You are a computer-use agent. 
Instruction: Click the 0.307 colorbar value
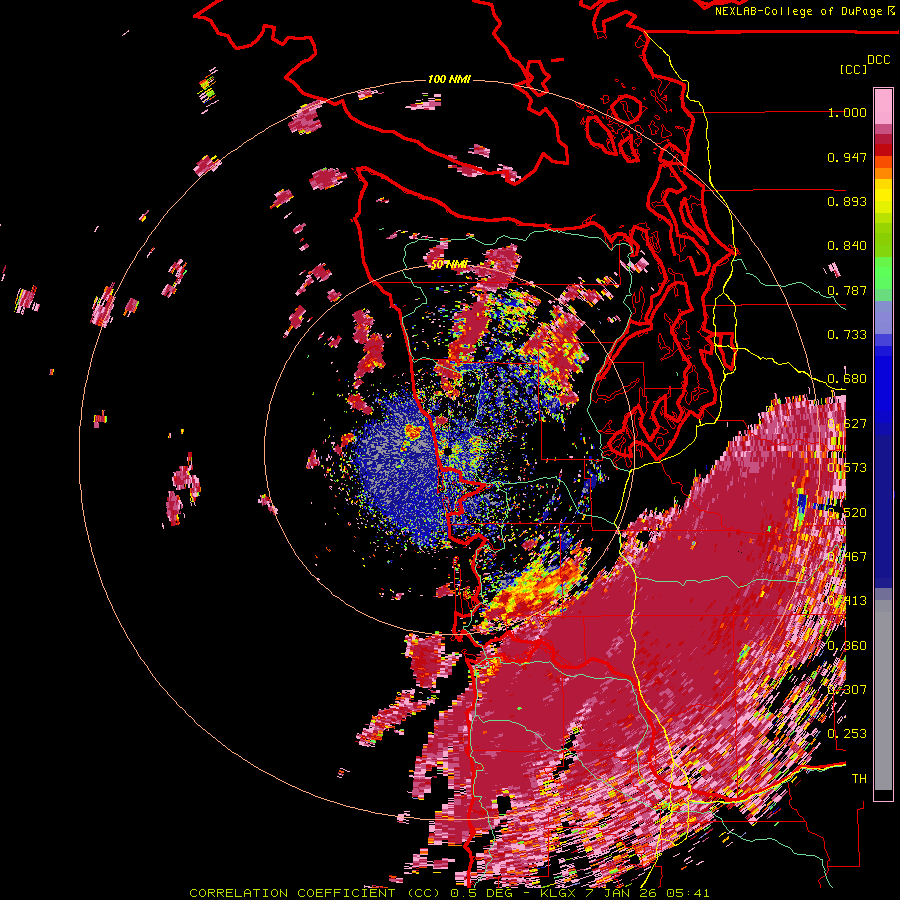point(847,690)
